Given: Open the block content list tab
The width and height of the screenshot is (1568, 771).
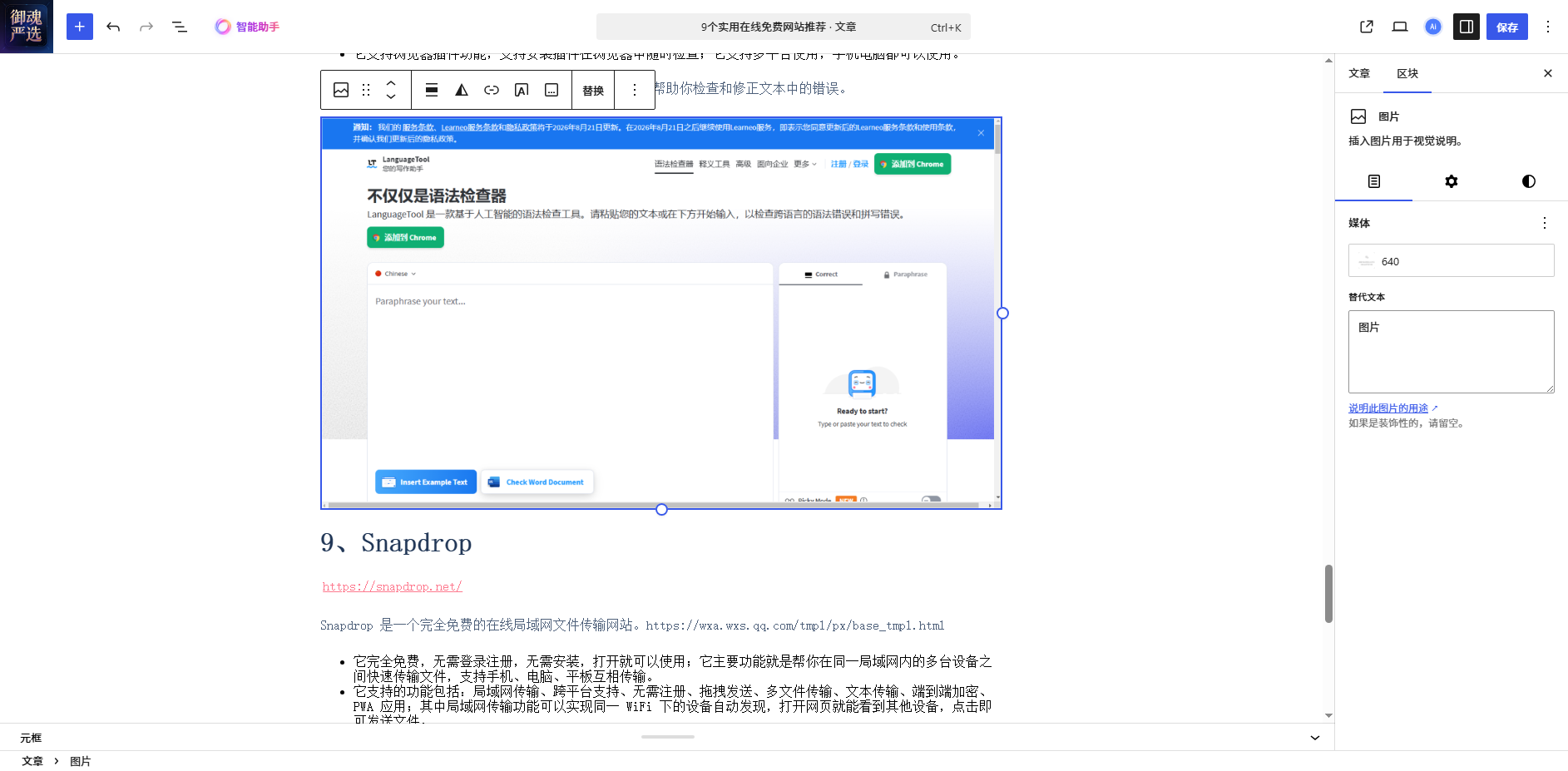Looking at the screenshot, I should click(x=1374, y=181).
